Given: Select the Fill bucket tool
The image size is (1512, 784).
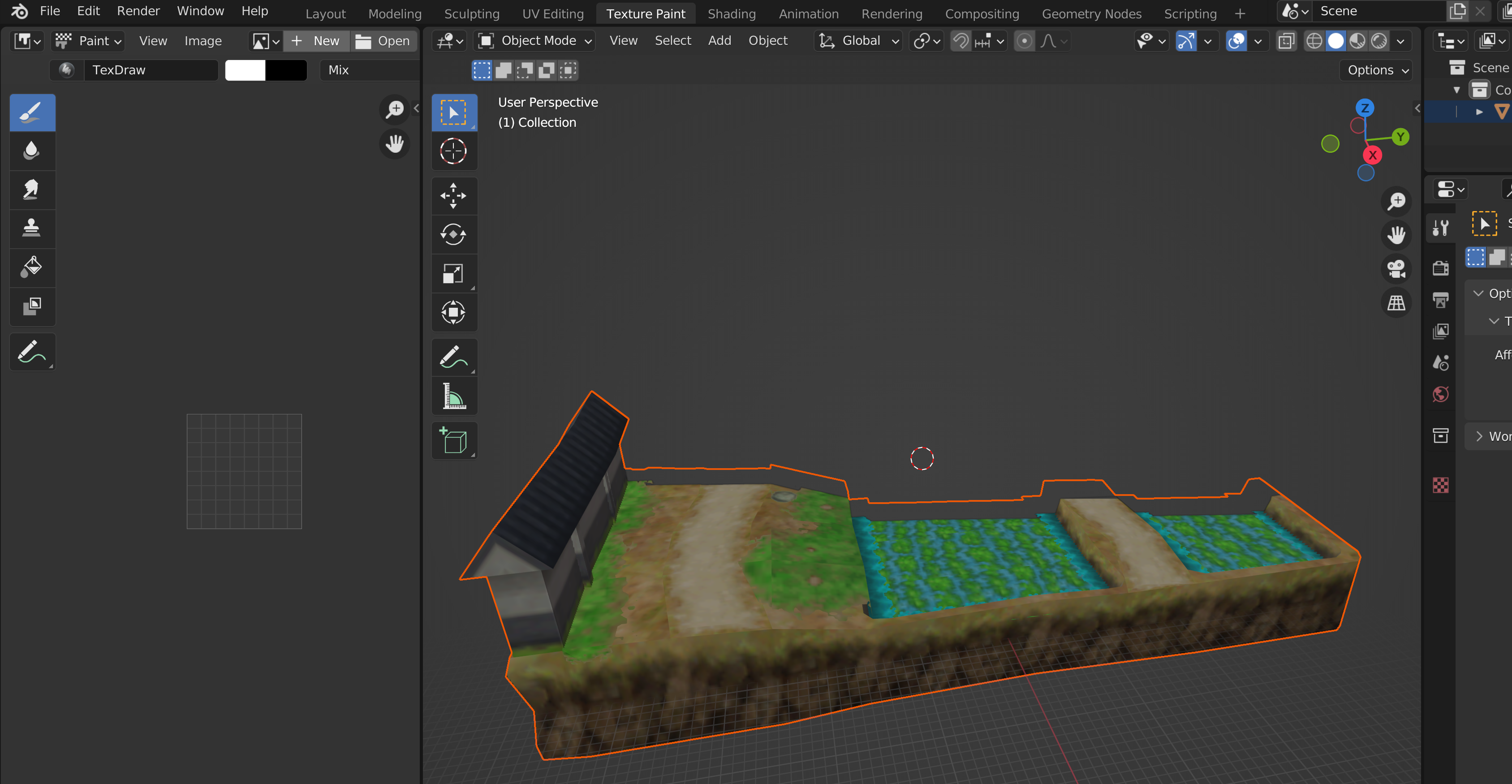Looking at the screenshot, I should click(x=32, y=267).
